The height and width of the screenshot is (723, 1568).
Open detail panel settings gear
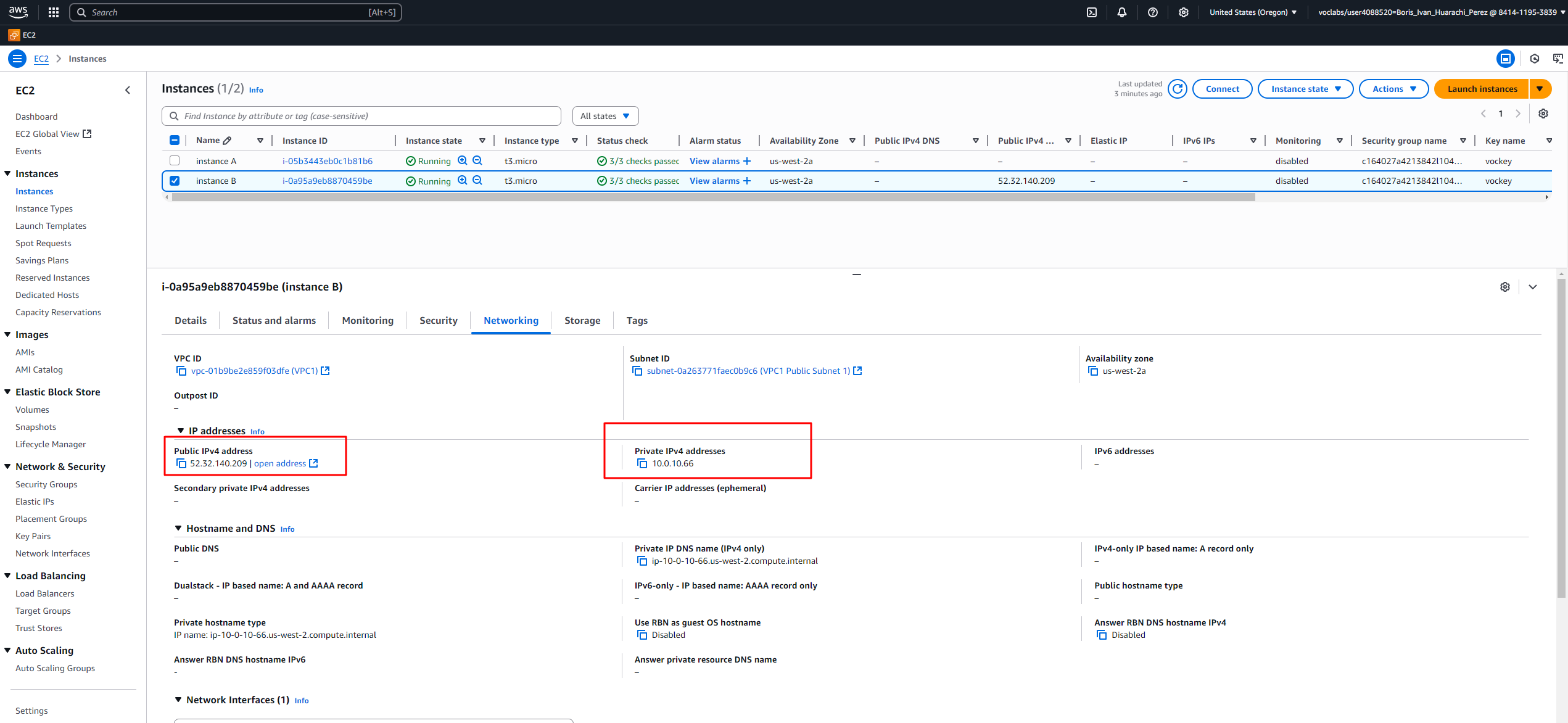[x=1505, y=287]
